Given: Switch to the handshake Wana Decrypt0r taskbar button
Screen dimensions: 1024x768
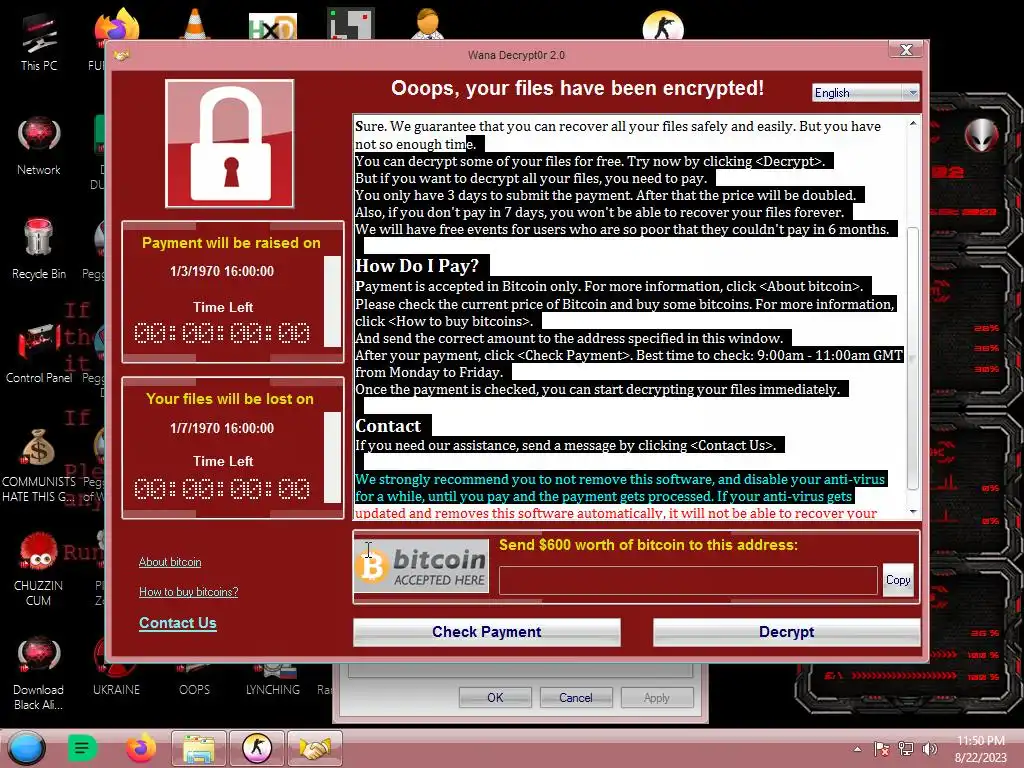Looking at the screenshot, I should pyautogui.click(x=315, y=748).
